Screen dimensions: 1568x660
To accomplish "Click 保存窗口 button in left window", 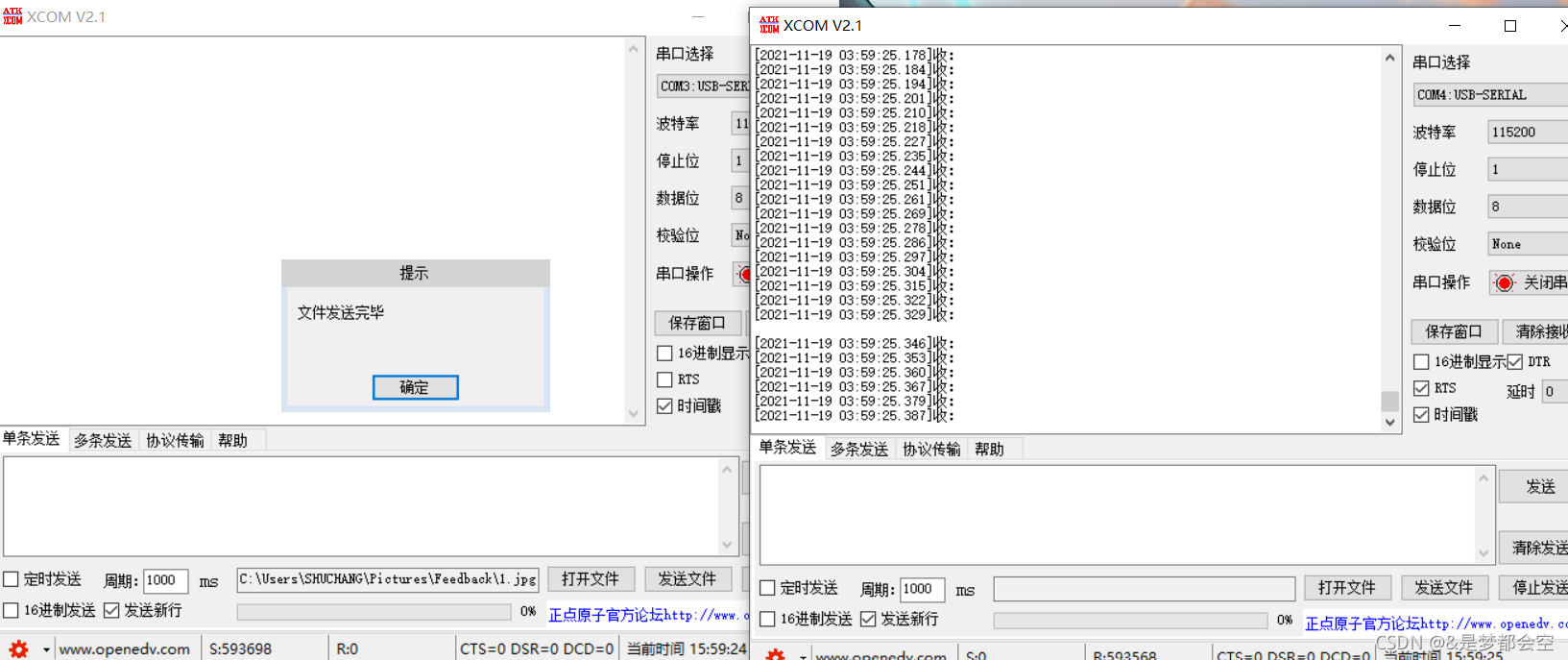I will pyautogui.click(x=698, y=323).
